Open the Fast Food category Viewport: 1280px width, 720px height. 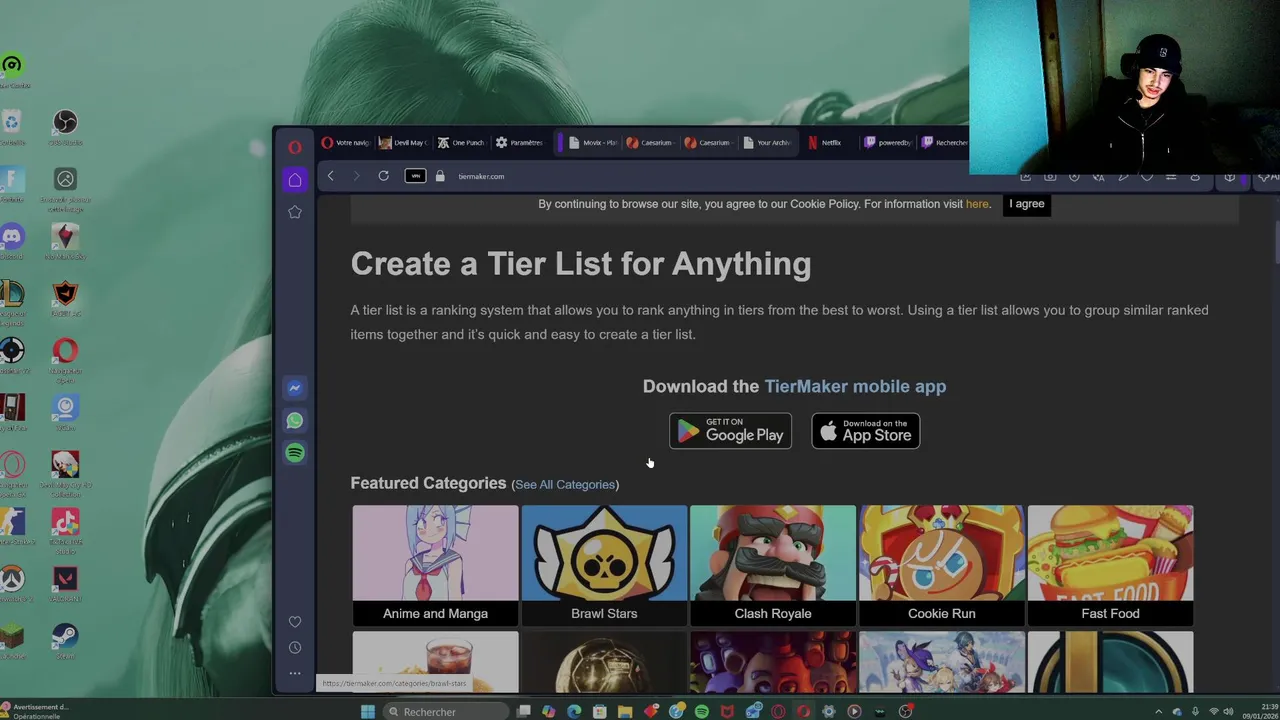(1110, 565)
